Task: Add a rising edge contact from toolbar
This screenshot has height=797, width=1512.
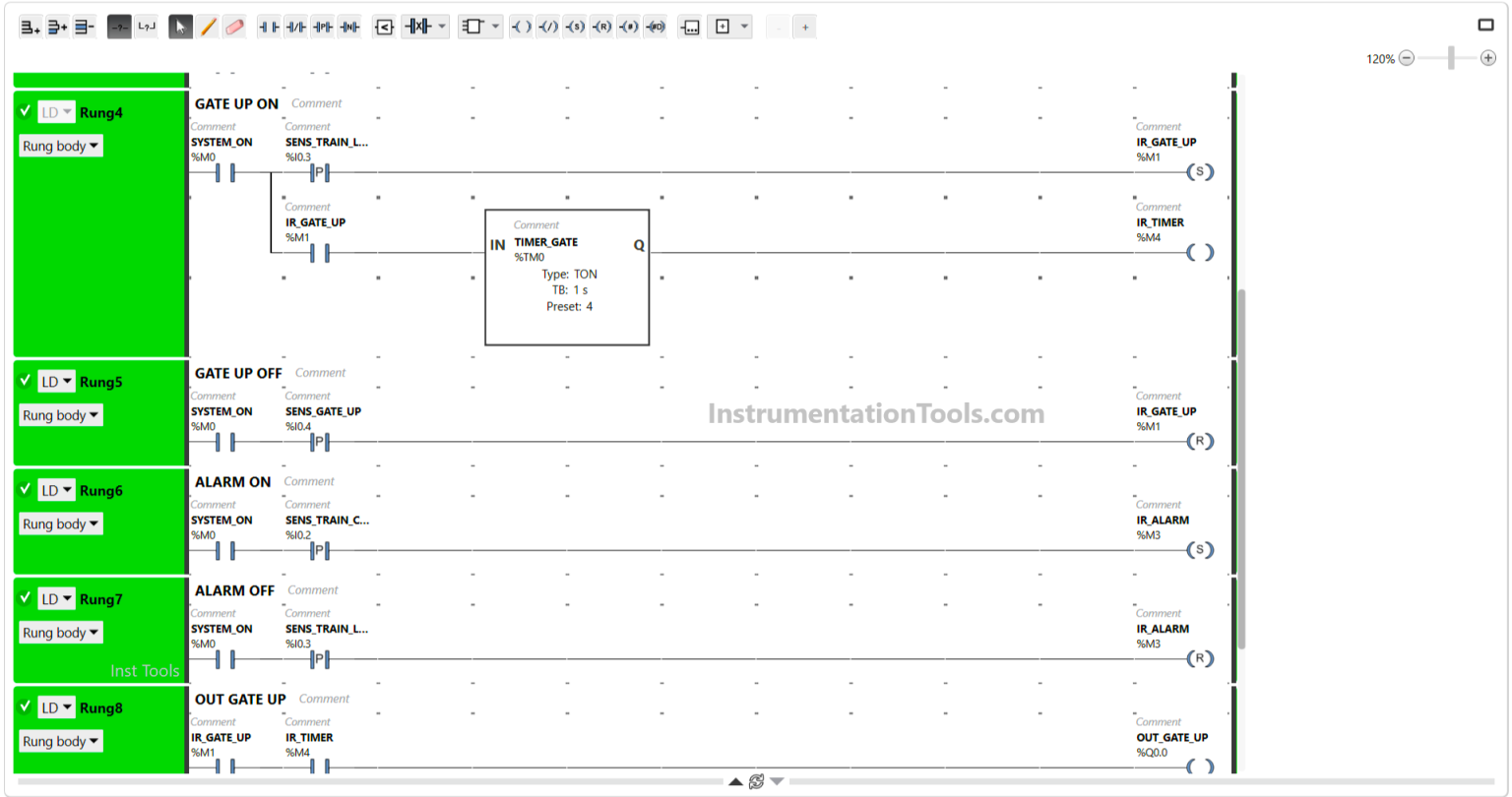Action: [x=322, y=27]
